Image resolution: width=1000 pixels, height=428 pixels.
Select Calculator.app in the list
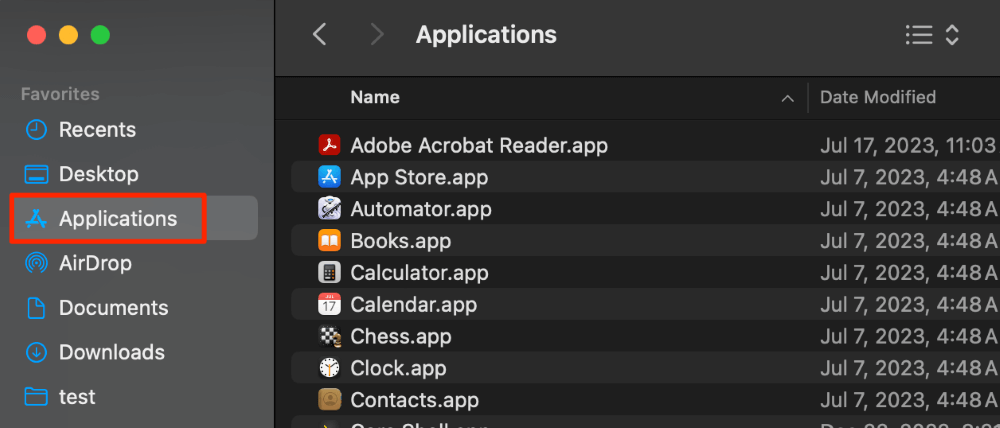419,272
